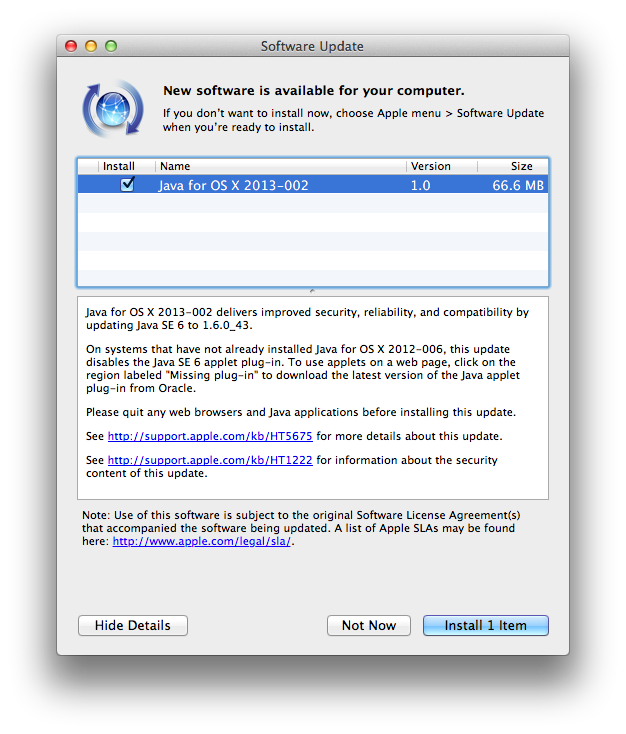Minimize window with the yellow button
Screen dimensions: 626x734
[91, 46]
